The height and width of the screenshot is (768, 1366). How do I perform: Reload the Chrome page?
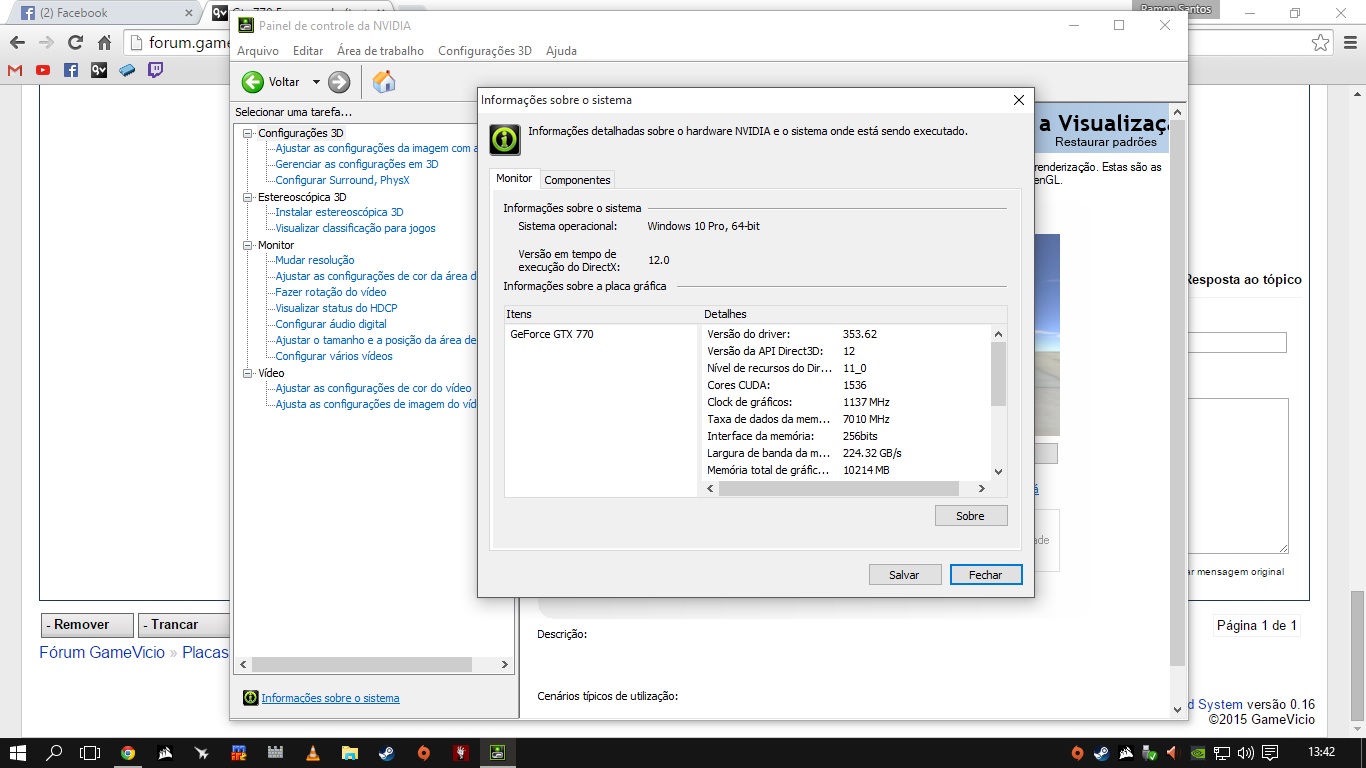click(x=75, y=42)
